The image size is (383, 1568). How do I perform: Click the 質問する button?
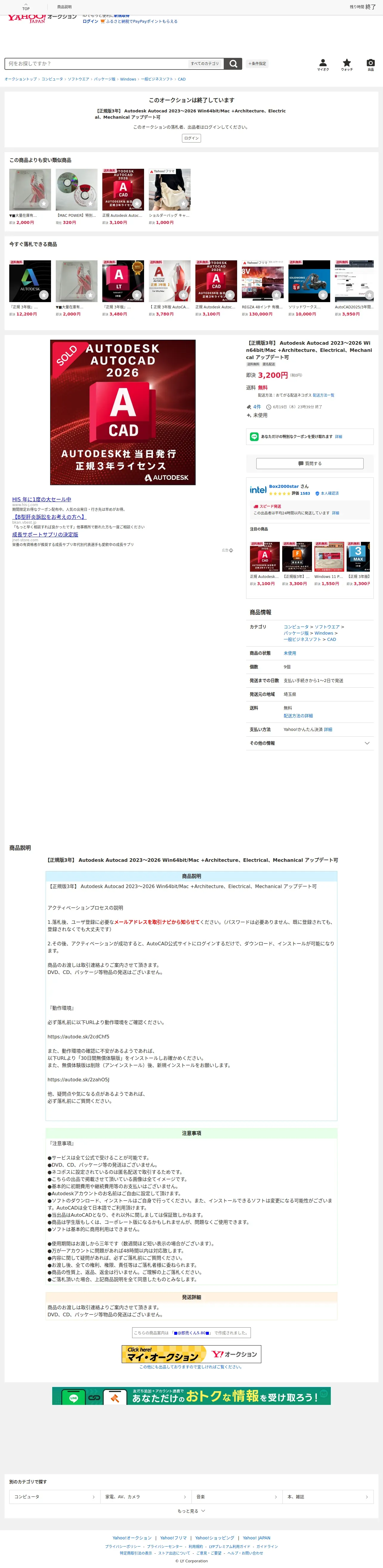pos(309,464)
